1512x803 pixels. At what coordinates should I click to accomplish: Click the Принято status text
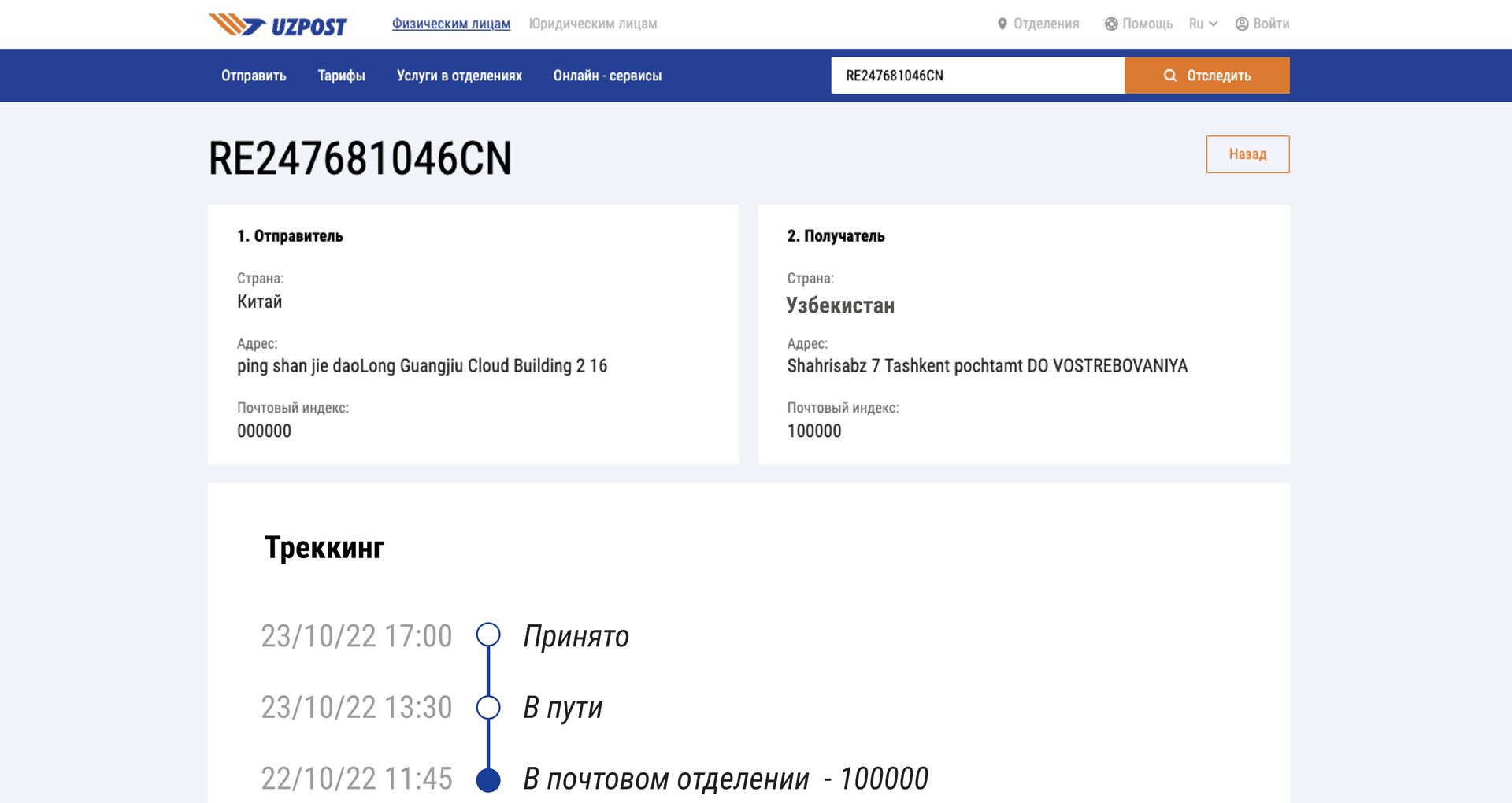[x=576, y=636]
